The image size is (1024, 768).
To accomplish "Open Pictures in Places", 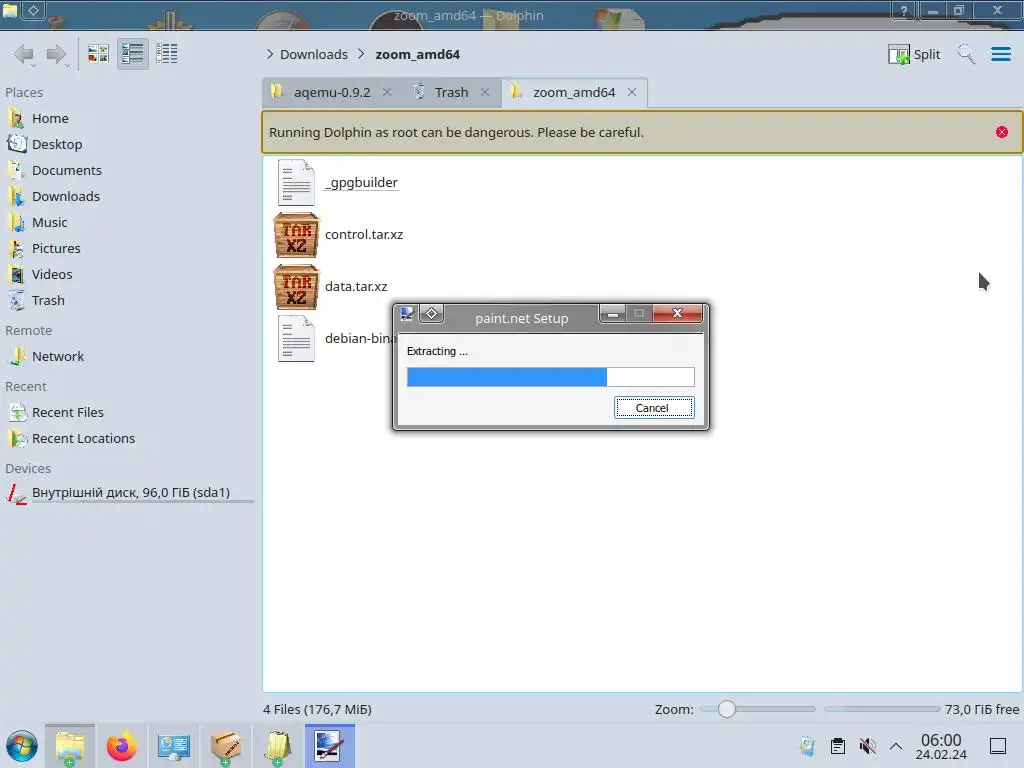I will 56,249.
